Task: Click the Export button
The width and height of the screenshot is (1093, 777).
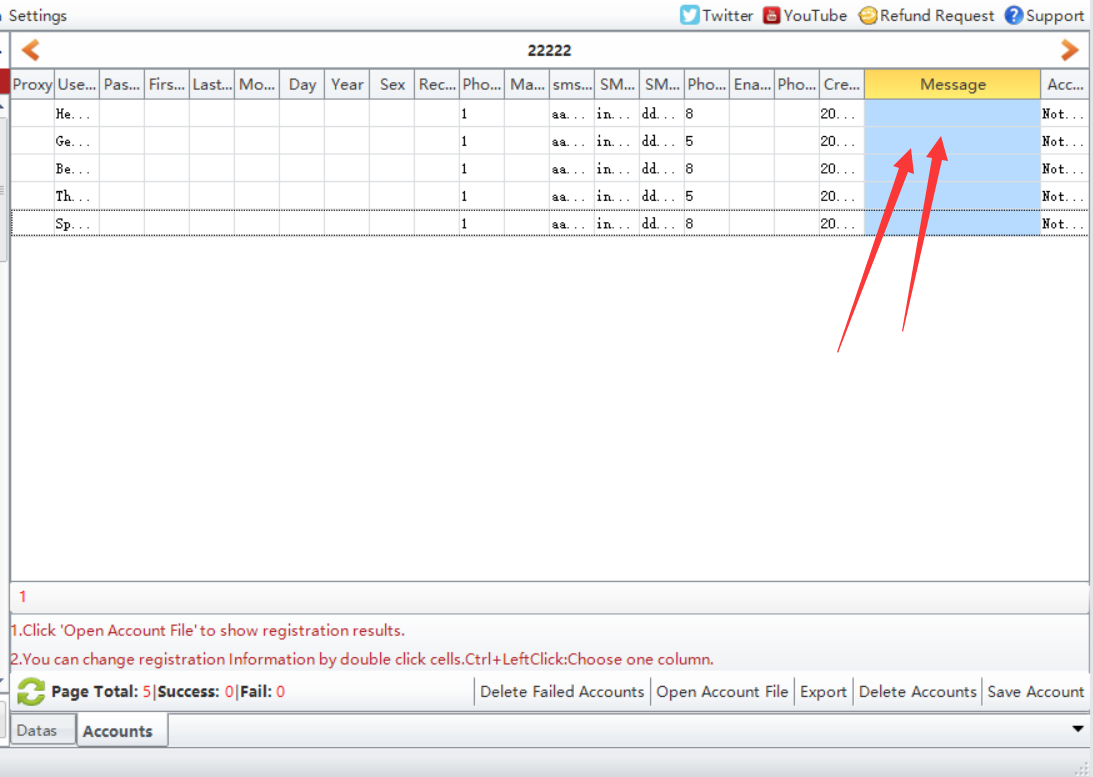Action: coord(823,691)
